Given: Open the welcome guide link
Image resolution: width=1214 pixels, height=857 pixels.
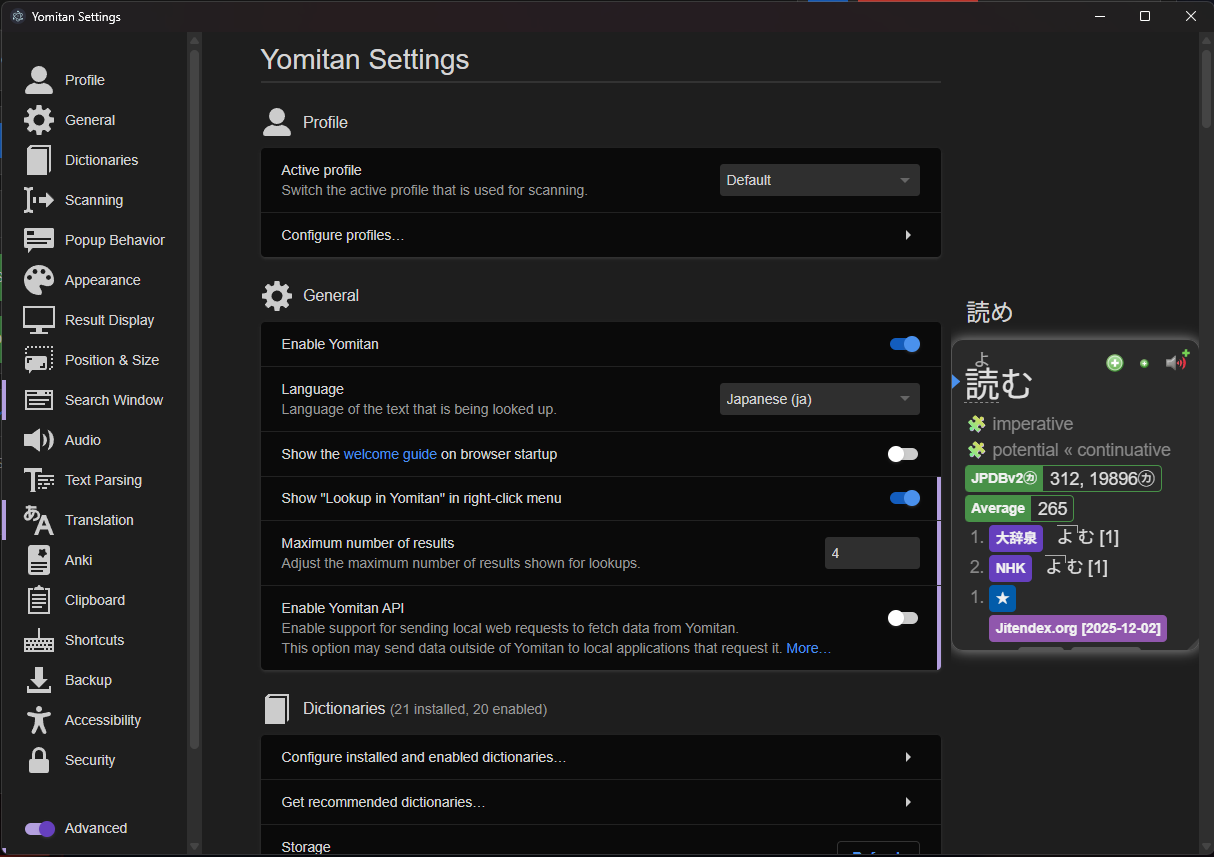Looking at the screenshot, I should click(390, 454).
